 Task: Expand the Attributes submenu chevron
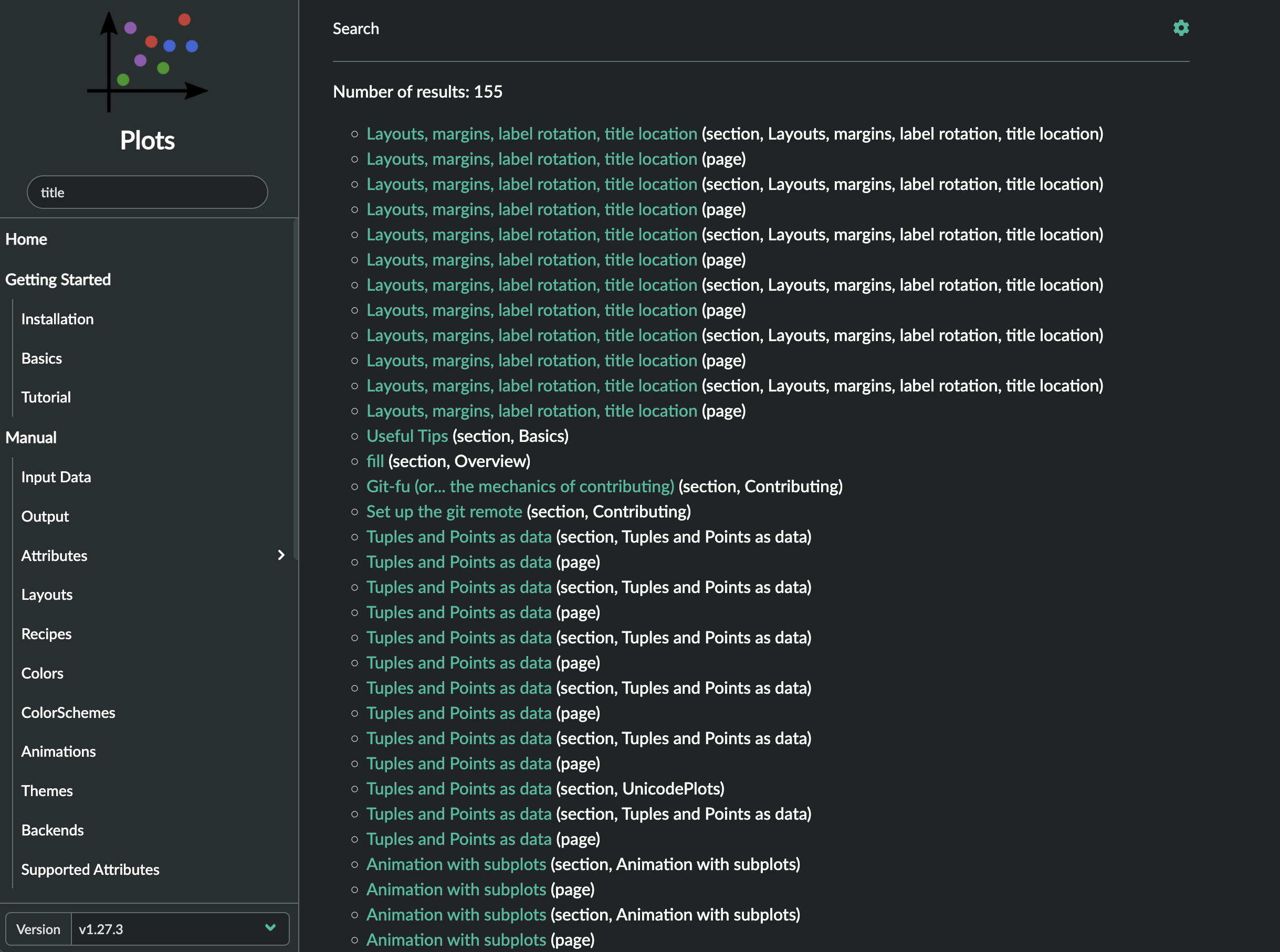[281, 555]
